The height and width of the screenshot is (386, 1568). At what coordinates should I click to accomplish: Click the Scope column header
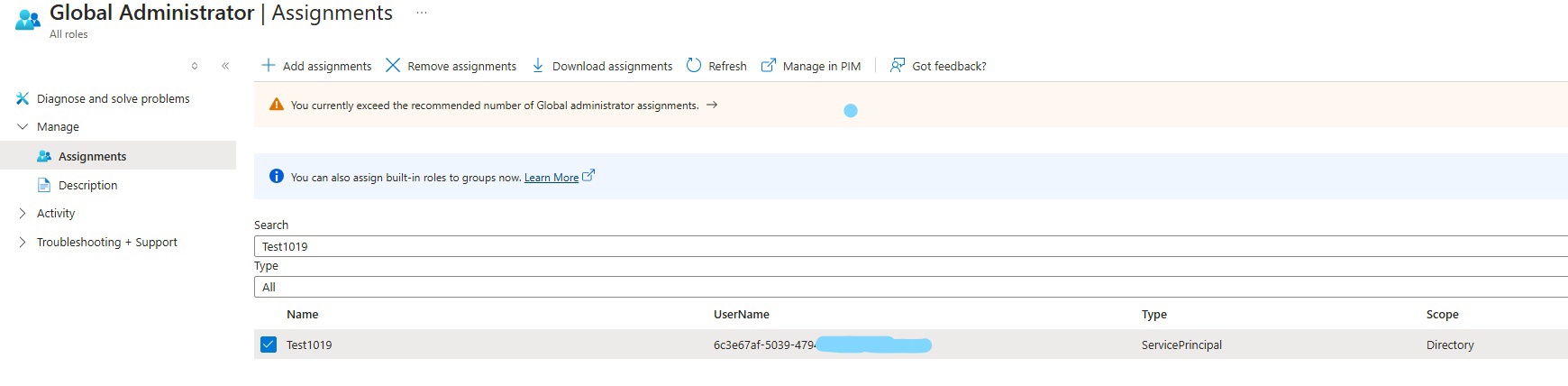point(1443,314)
